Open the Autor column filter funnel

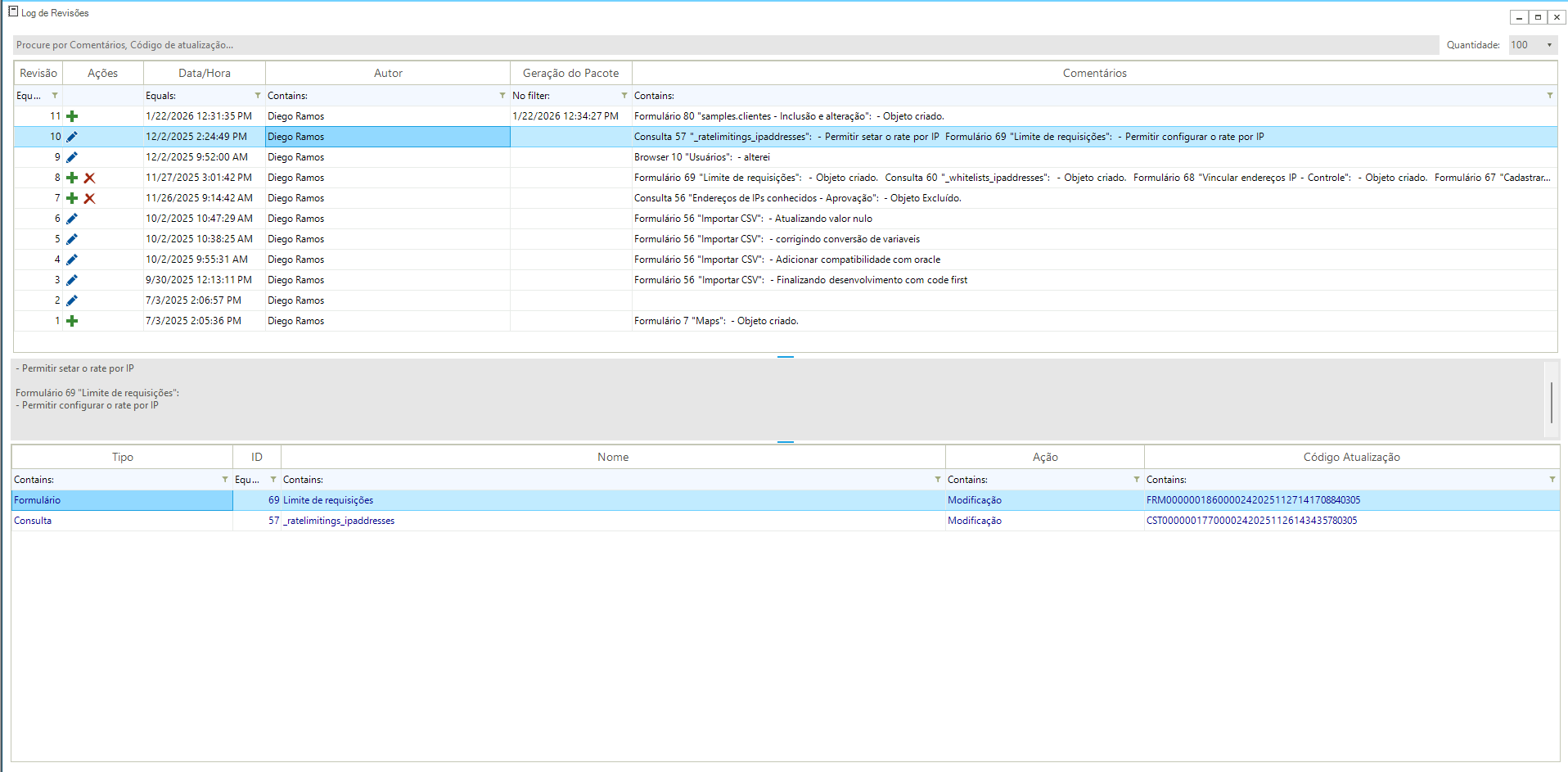pos(502,96)
